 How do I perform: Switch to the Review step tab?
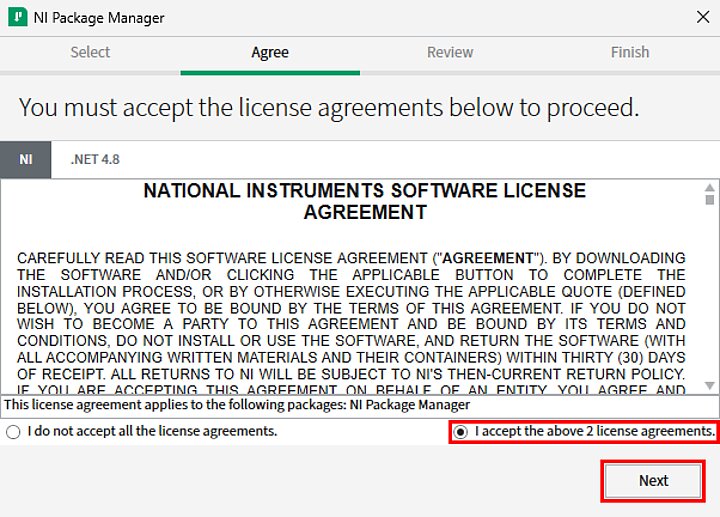pyautogui.click(x=450, y=52)
